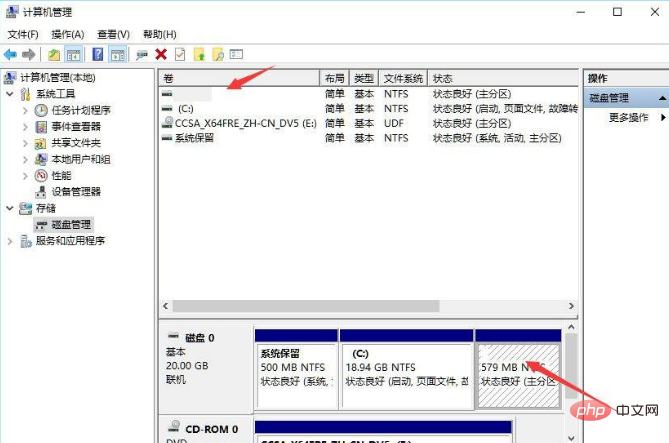
Task: Click the System Tools wrench icon
Action: [x=26, y=94]
